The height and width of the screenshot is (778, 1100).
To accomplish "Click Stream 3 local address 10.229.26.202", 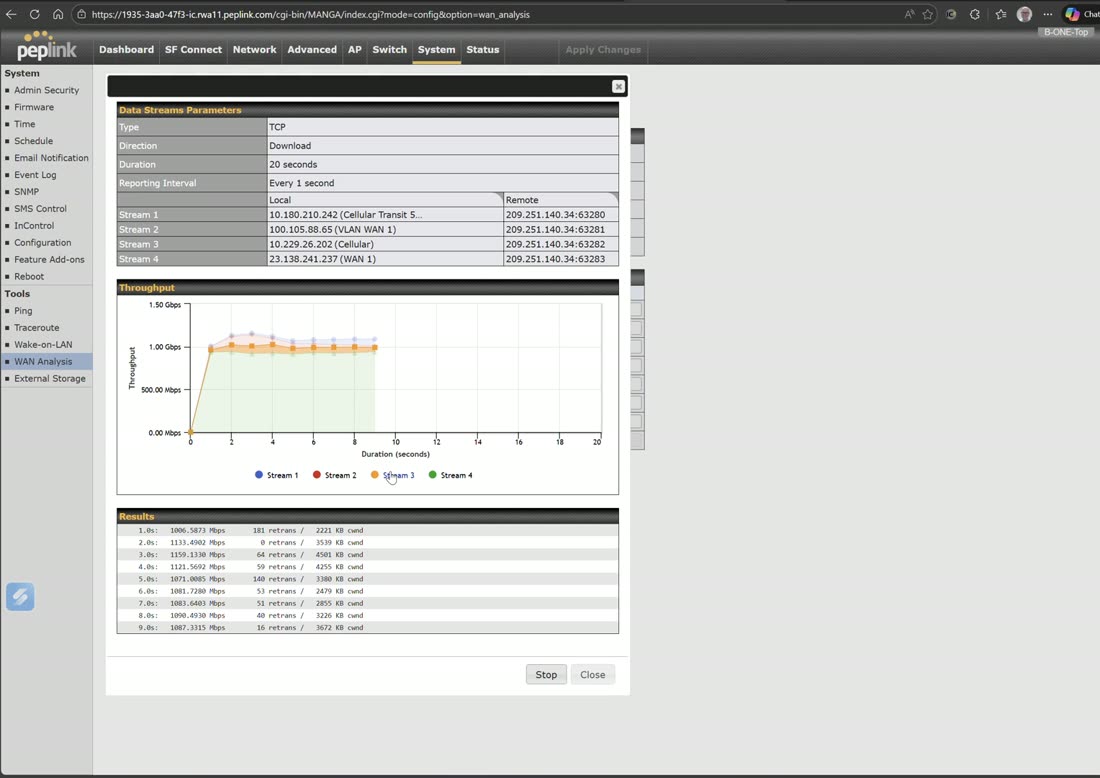I will [x=321, y=244].
